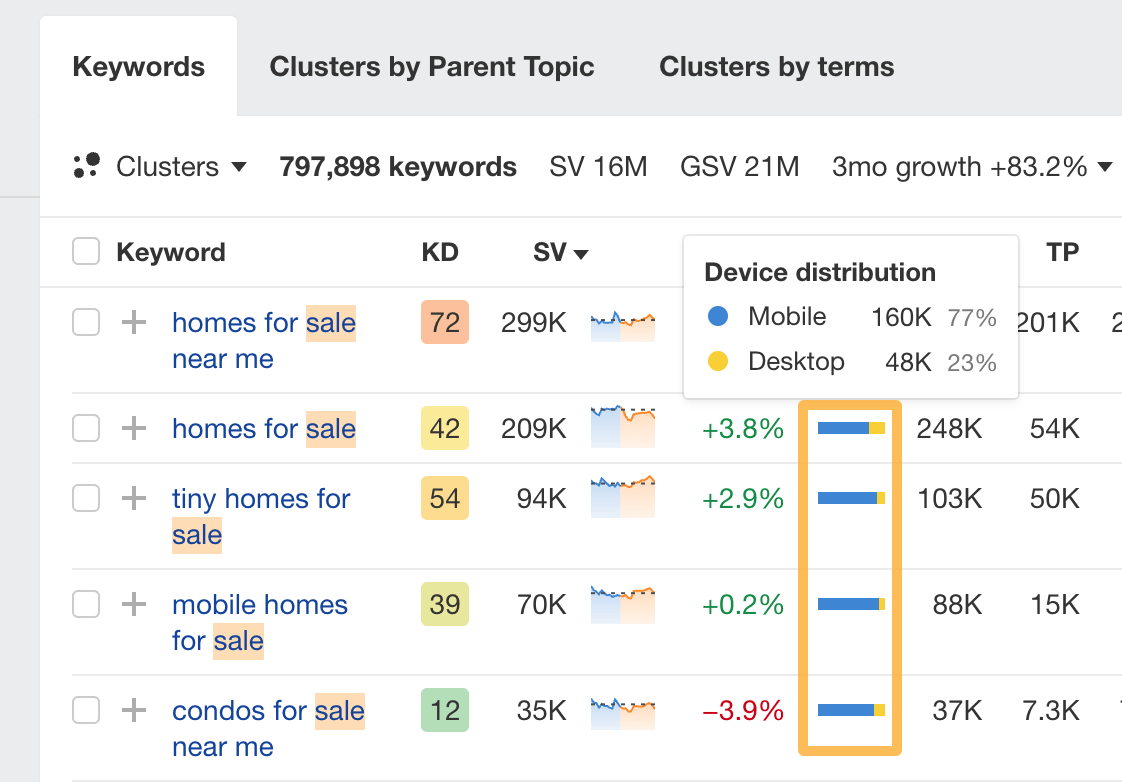Select the trend sparkline for "homes for sale near me"
The image size is (1122, 782).
pos(622,322)
